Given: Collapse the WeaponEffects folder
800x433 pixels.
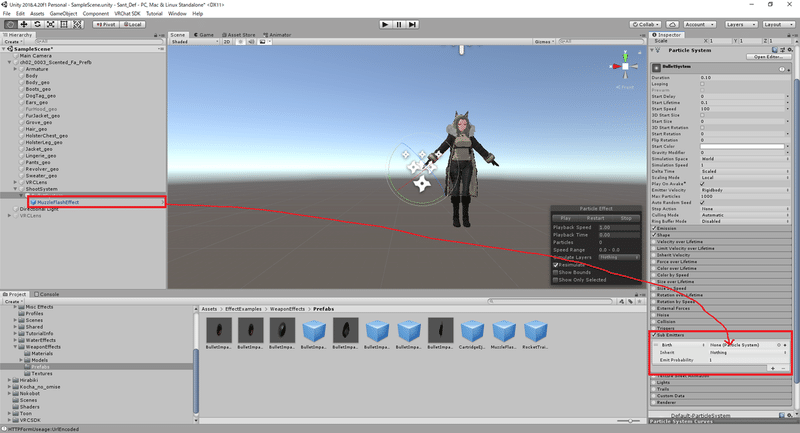Looking at the screenshot, I should tap(15, 347).
